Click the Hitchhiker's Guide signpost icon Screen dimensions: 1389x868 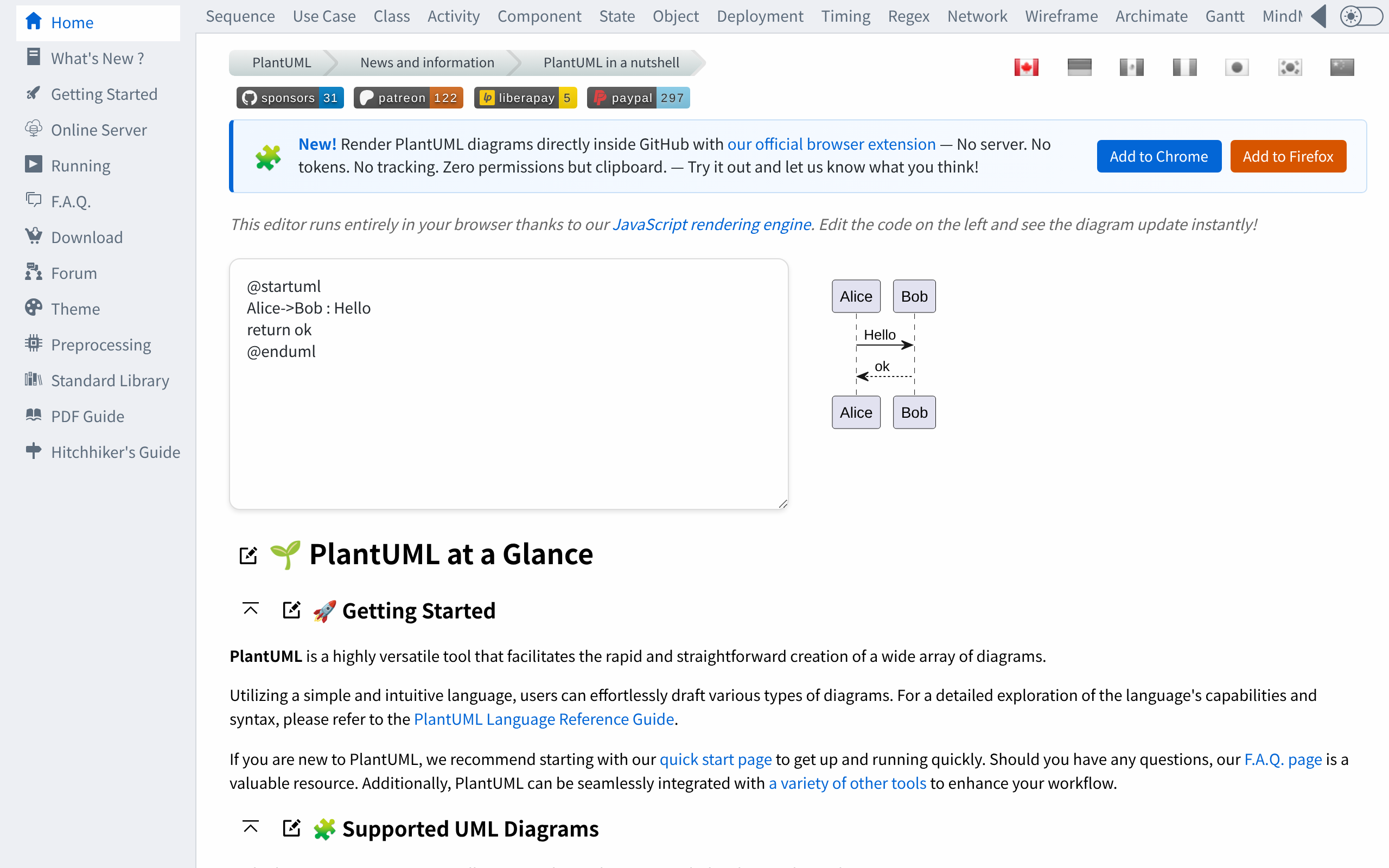pos(33,451)
